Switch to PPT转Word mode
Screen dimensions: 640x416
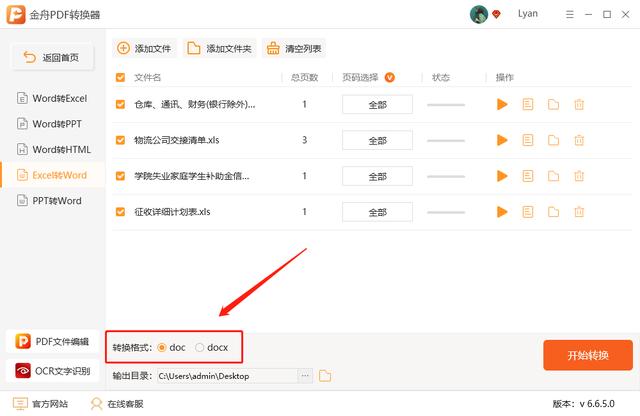pos(52,200)
